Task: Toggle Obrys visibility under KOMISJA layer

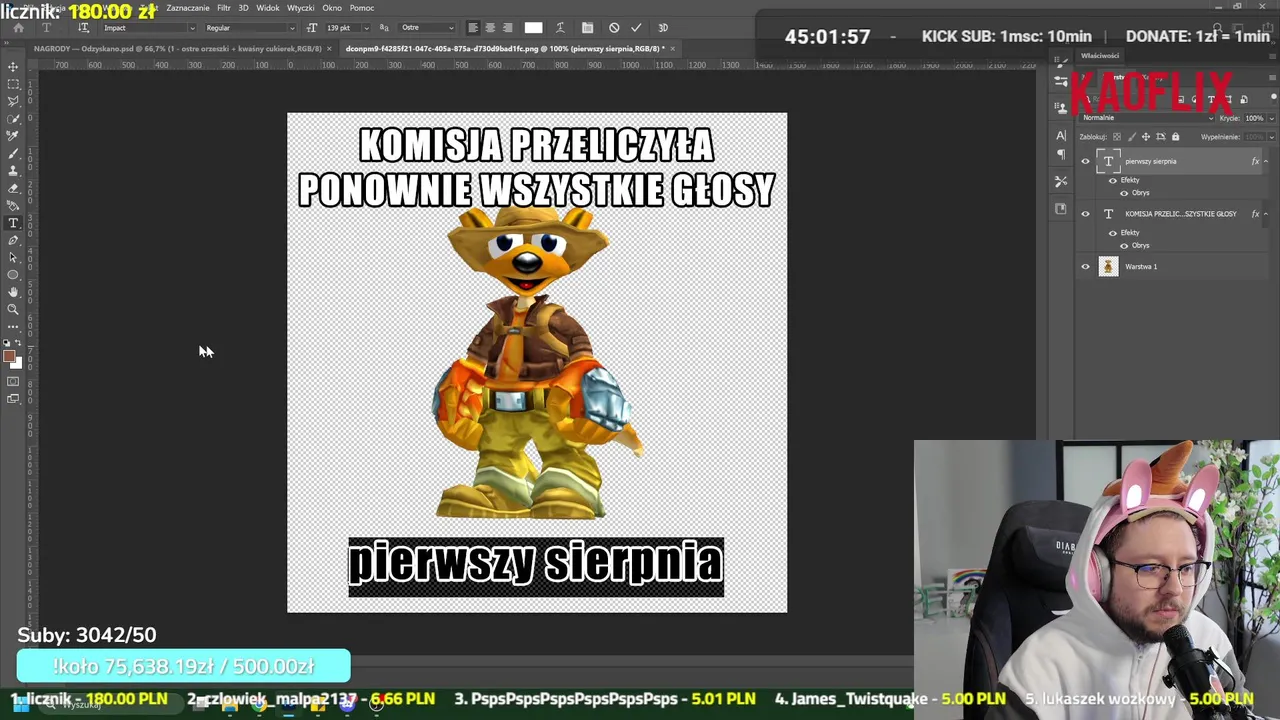Action: pos(1124,246)
